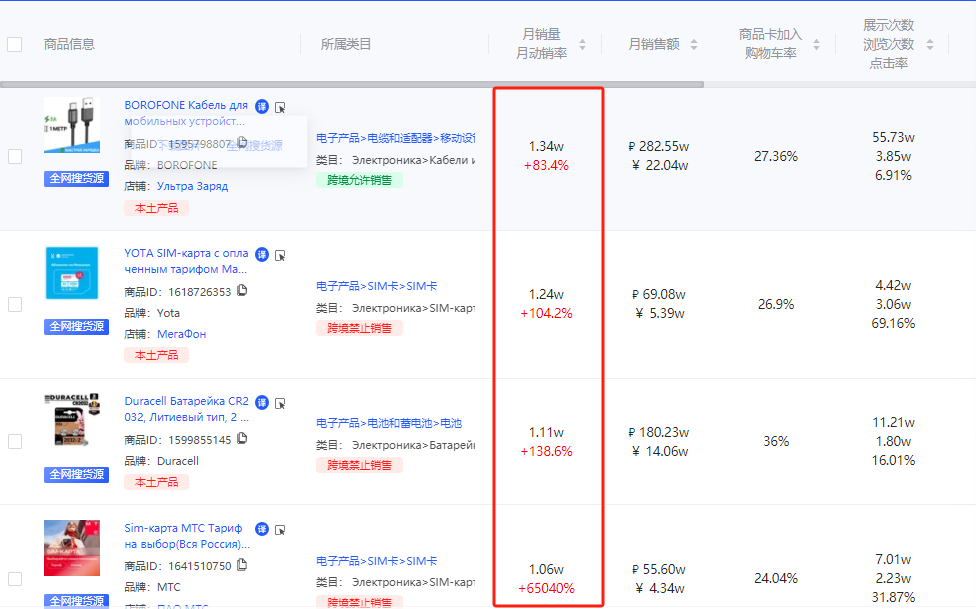Click the brand name Duracell
Viewport: 976px width, 609px height.
pos(178,461)
